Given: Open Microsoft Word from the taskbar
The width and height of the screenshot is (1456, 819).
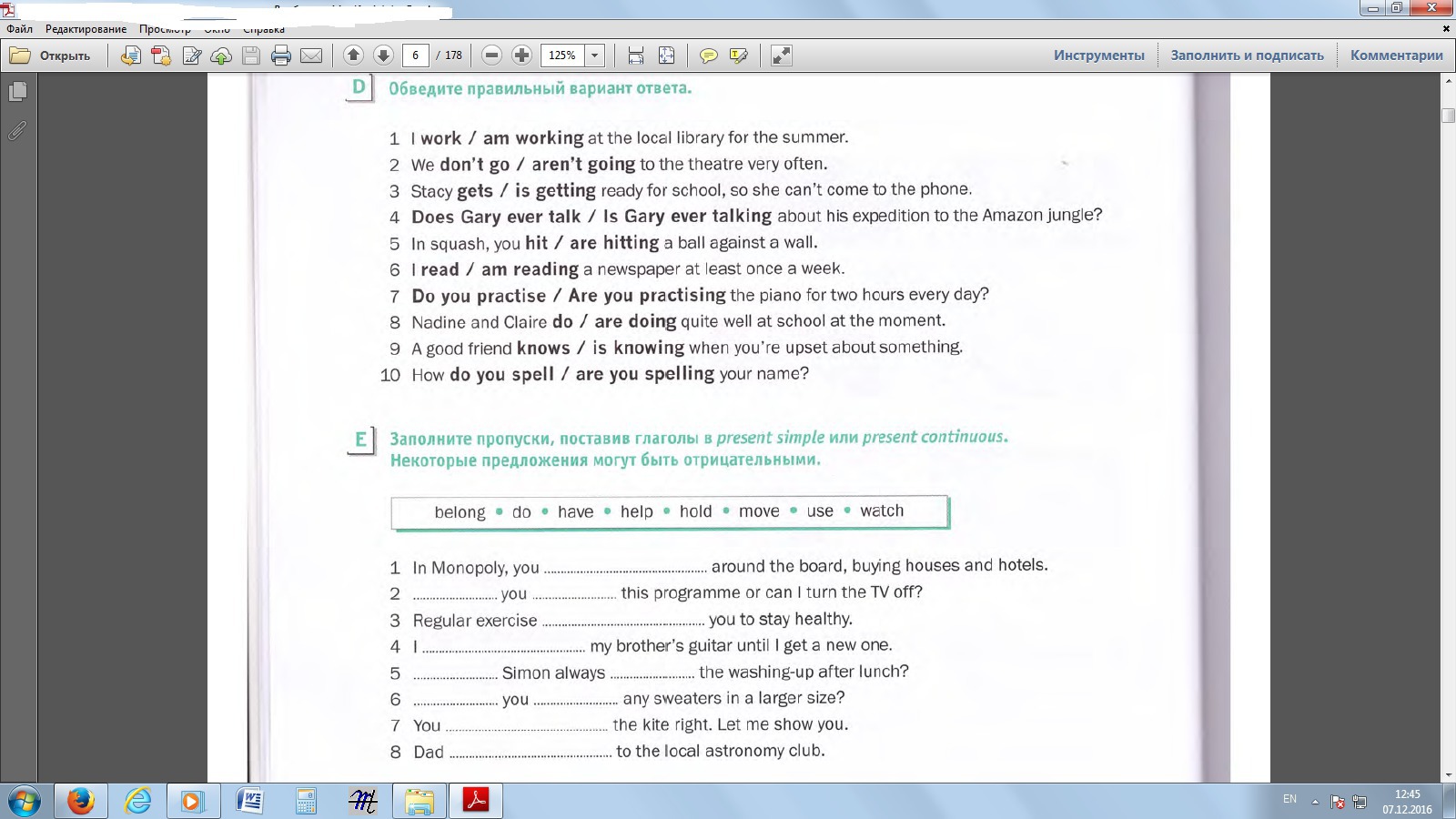Looking at the screenshot, I should coord(248,802).
